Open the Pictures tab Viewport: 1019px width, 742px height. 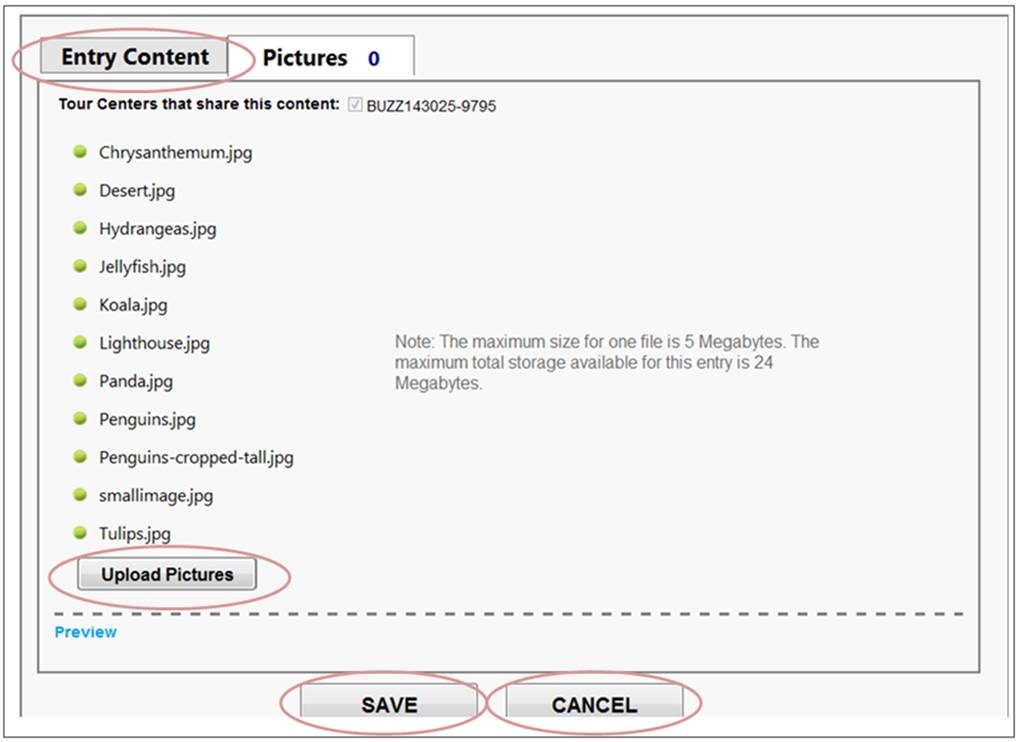coord(320,58)
